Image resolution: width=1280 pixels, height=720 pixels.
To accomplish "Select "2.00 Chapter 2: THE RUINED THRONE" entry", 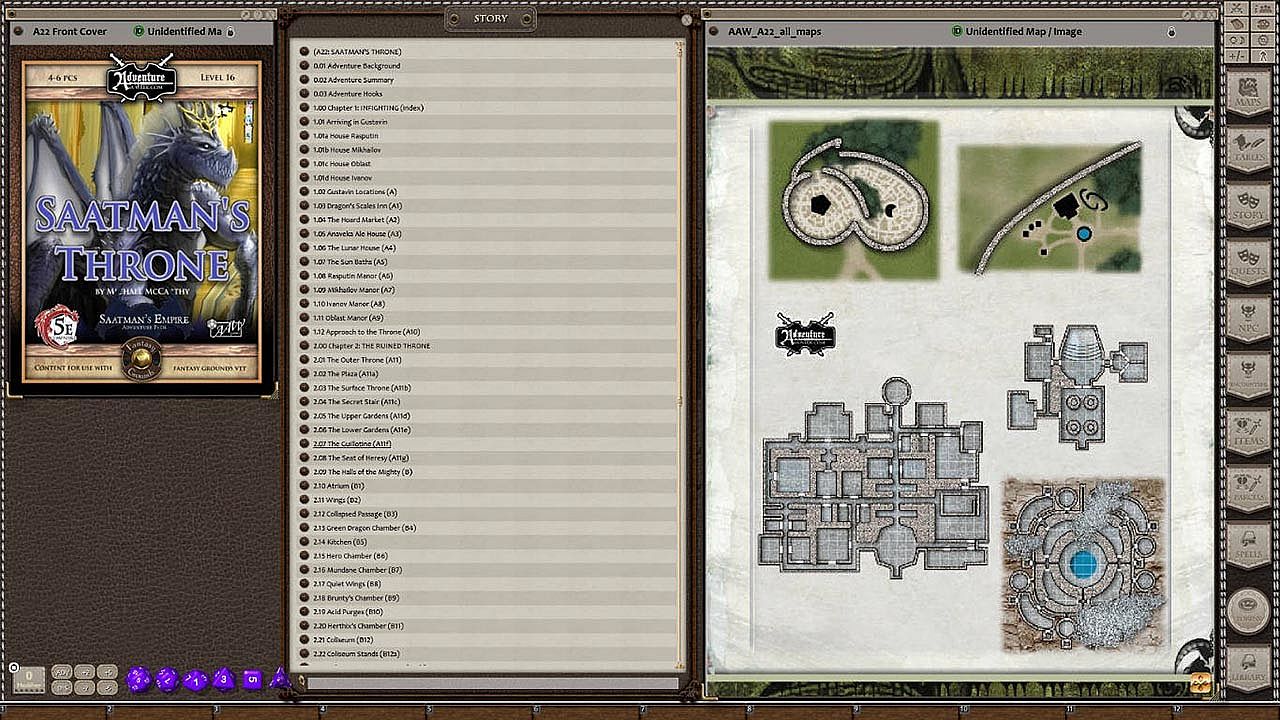I will (x=371, y=346).
